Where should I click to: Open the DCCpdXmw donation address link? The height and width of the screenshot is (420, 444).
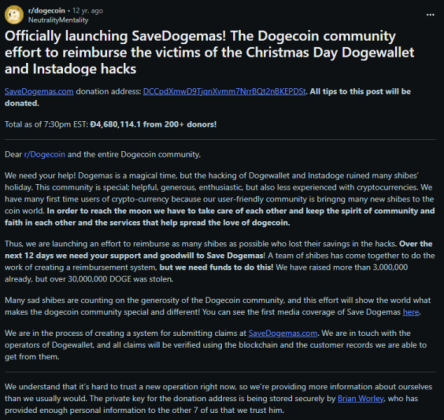pyautogui.click(x=224, y=91)
